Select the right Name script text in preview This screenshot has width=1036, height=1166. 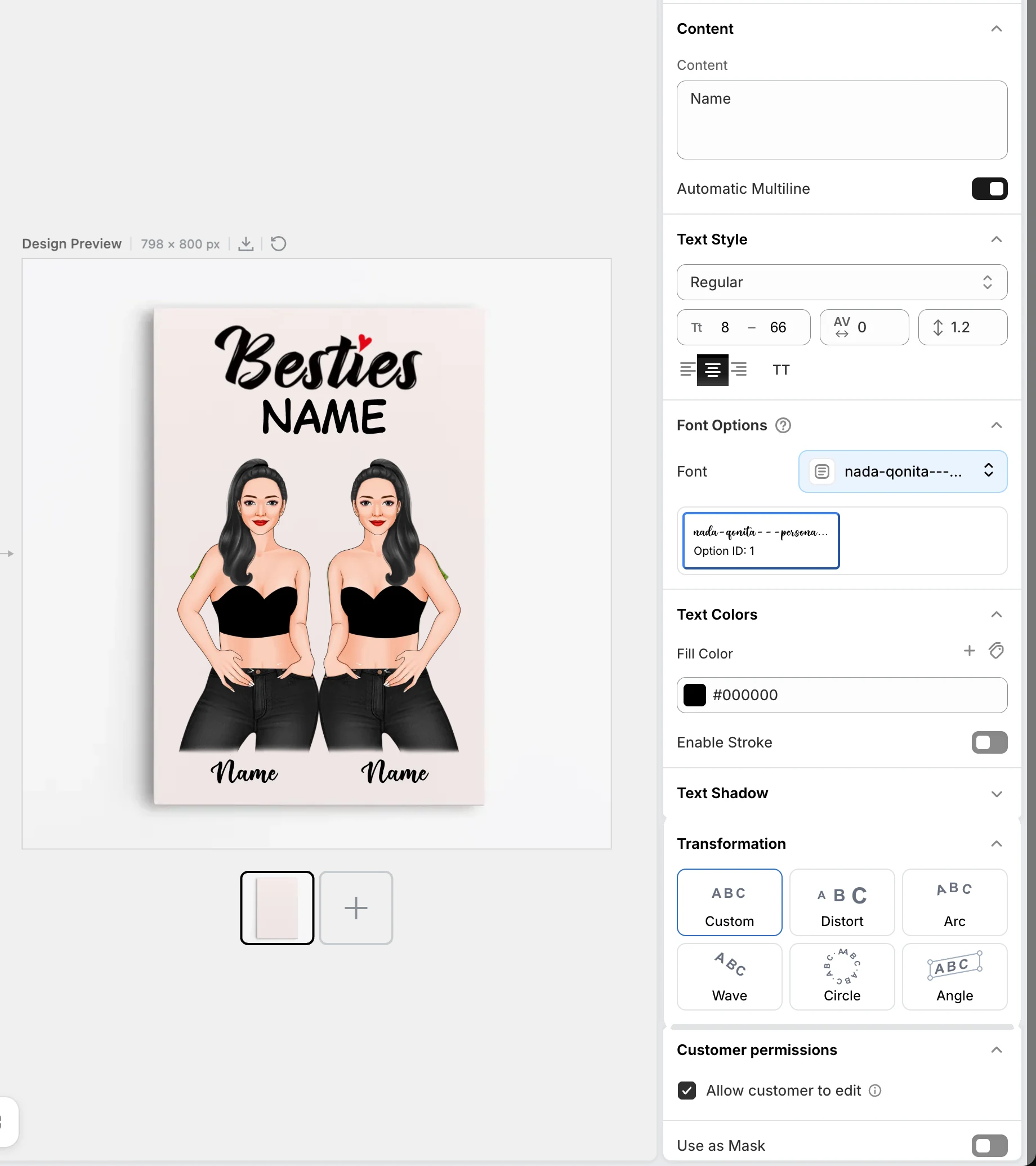point(395,771)
